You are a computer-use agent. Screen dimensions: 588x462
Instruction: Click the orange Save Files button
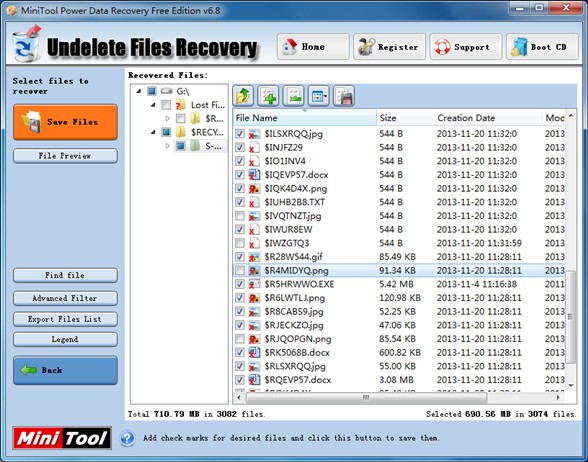(x=65, y=122)
